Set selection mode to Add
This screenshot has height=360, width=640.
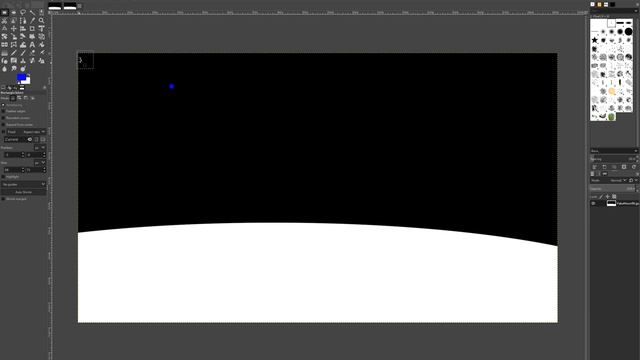[x=19, y=98]
